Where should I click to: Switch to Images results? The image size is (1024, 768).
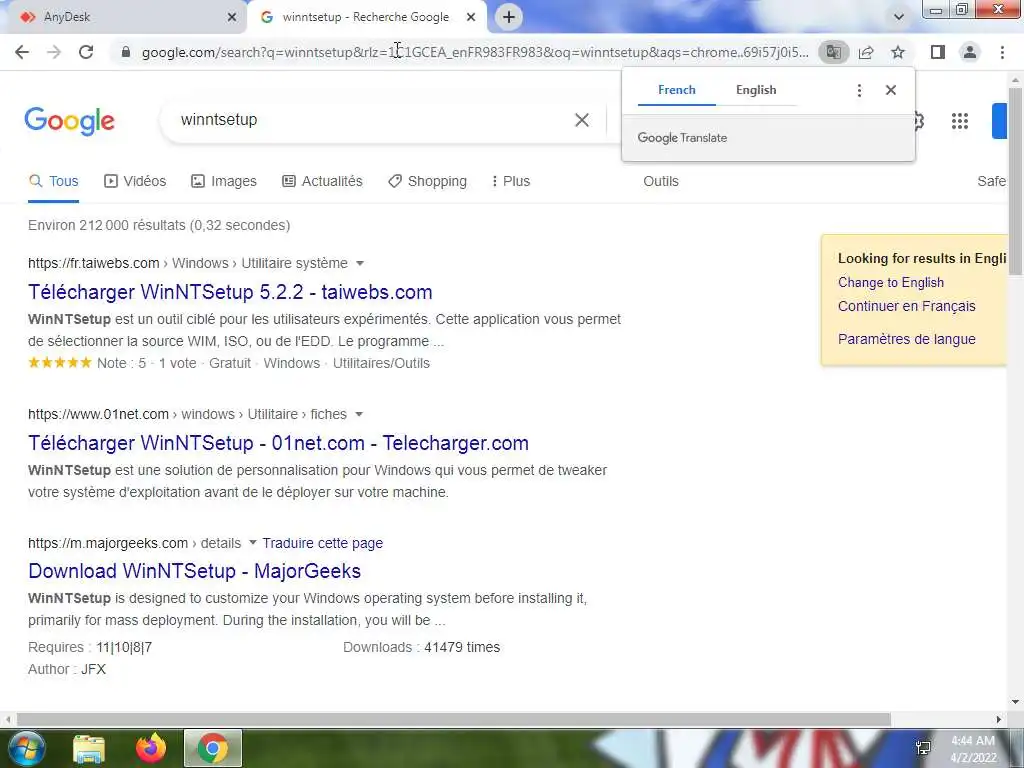[x=224, y=182]
